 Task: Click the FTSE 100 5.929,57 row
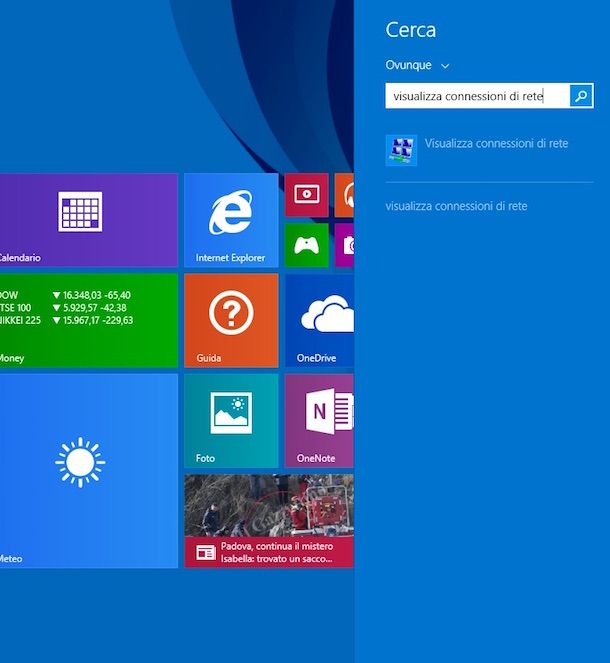(63, 308)
